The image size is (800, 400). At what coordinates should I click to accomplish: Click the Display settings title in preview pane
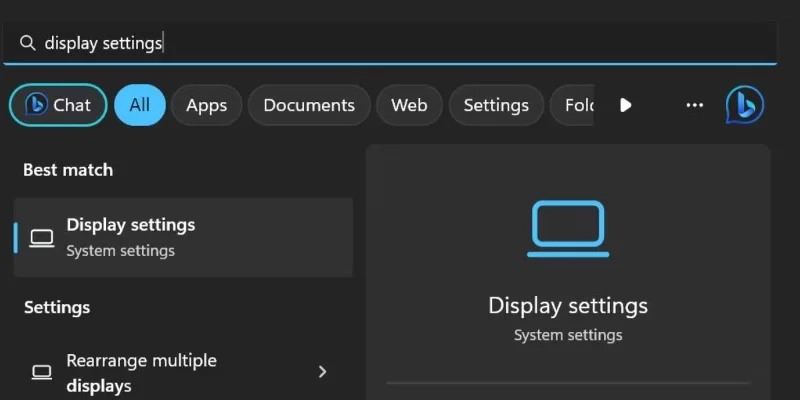(568, 306)
